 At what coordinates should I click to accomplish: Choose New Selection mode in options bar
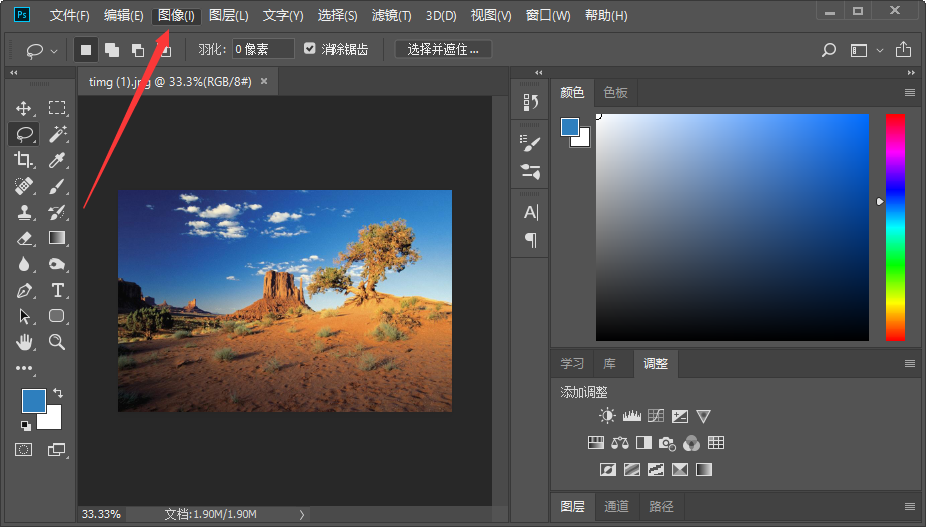[86, 50]
